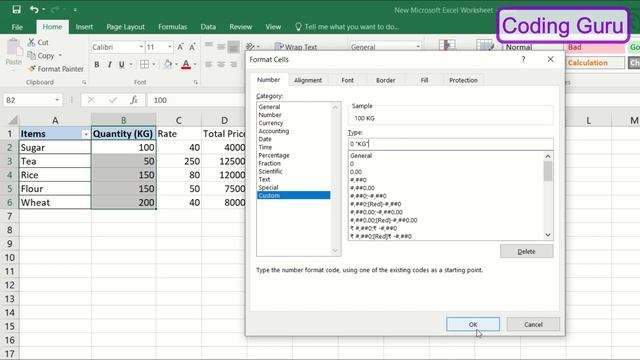Open the font name Calibri dropdown
The height and width of the screenshot is (360, 640).
[141, 47]
